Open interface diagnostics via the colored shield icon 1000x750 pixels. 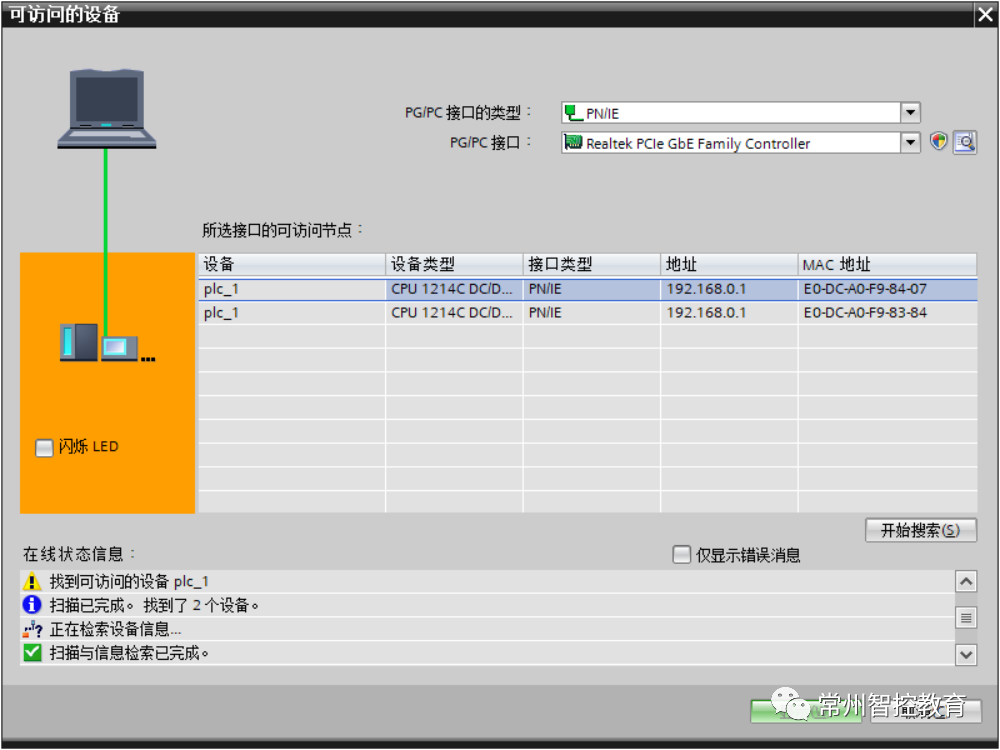pos(938,142)
